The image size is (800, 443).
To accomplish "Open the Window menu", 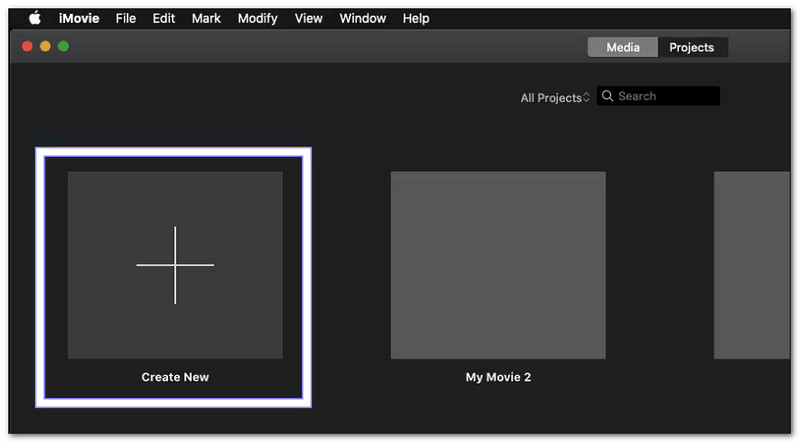I will [362, 18].
